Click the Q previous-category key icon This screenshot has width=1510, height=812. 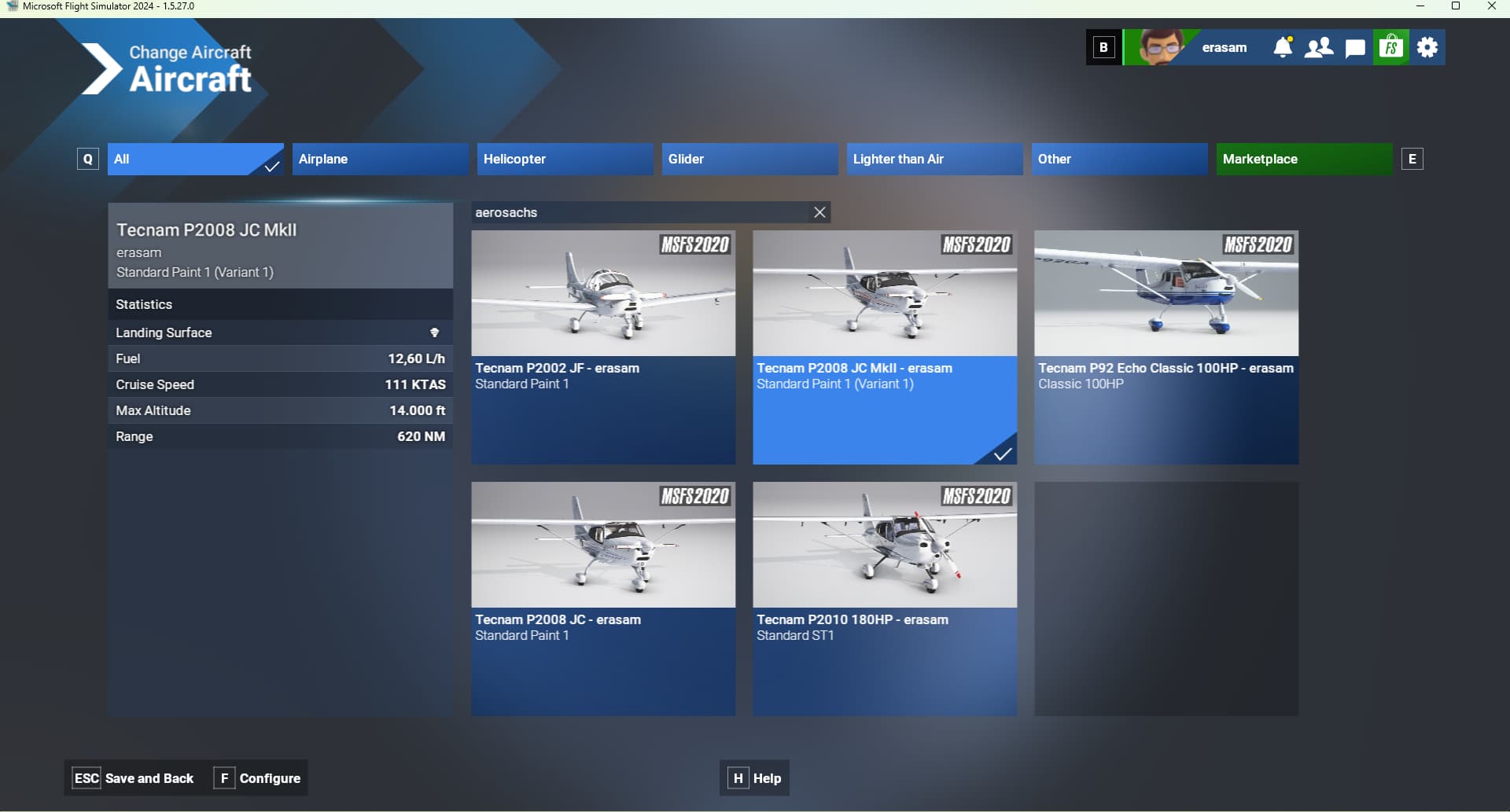point(87,159)
